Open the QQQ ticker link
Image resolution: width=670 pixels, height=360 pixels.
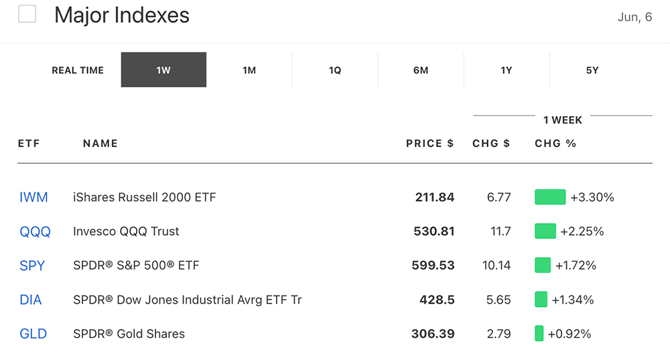pyautogui.click(x=35, y=231)
